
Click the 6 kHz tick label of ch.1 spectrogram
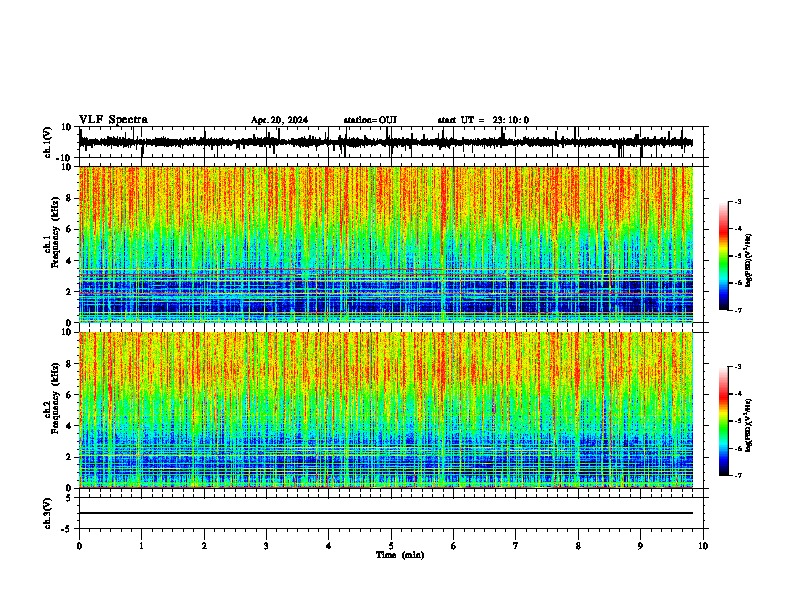click(69, 230)
